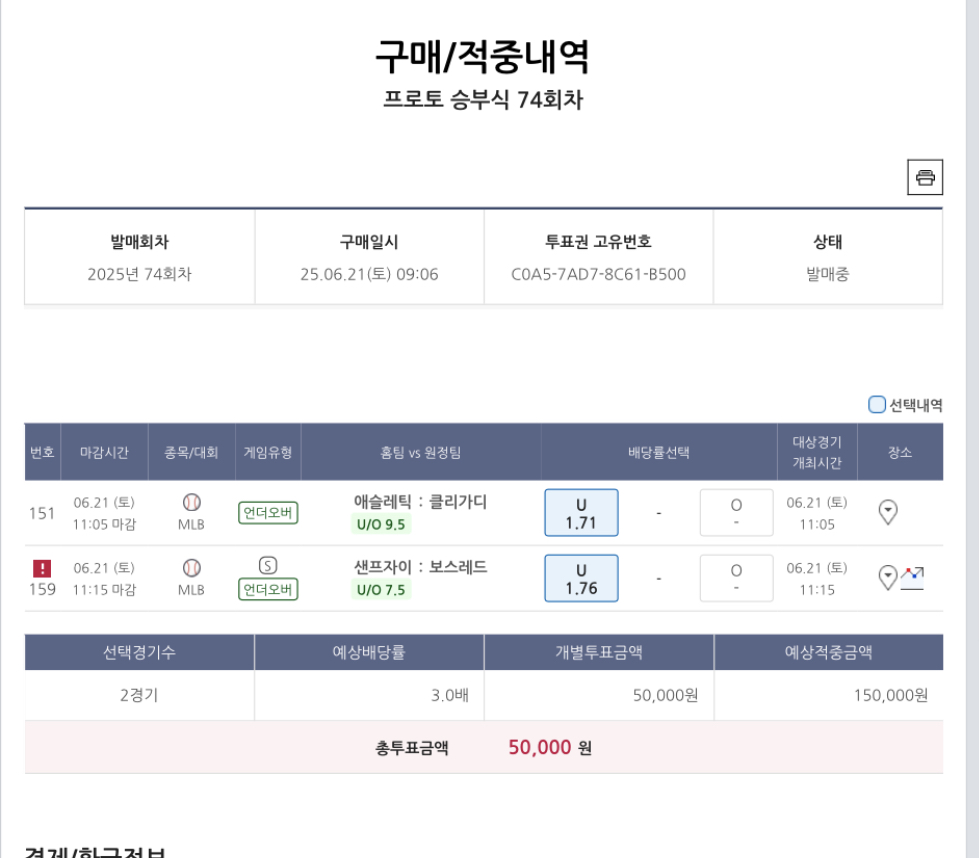The image size is (979, 858).
Task: Click the print icon button
Action: [925, 177]
